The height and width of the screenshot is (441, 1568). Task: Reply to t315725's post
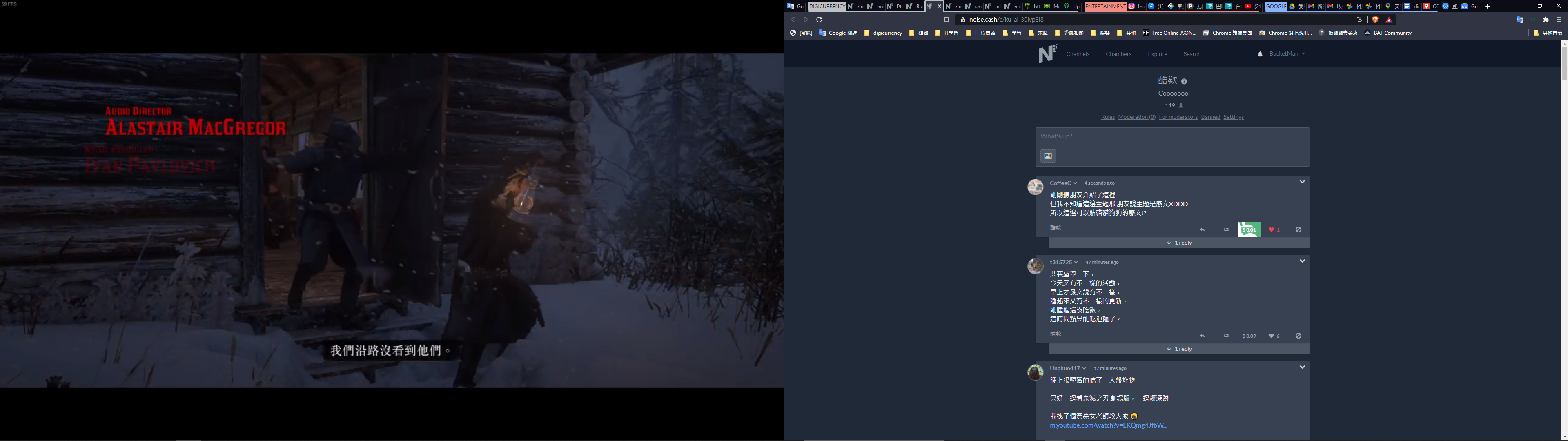point(1202,336)
